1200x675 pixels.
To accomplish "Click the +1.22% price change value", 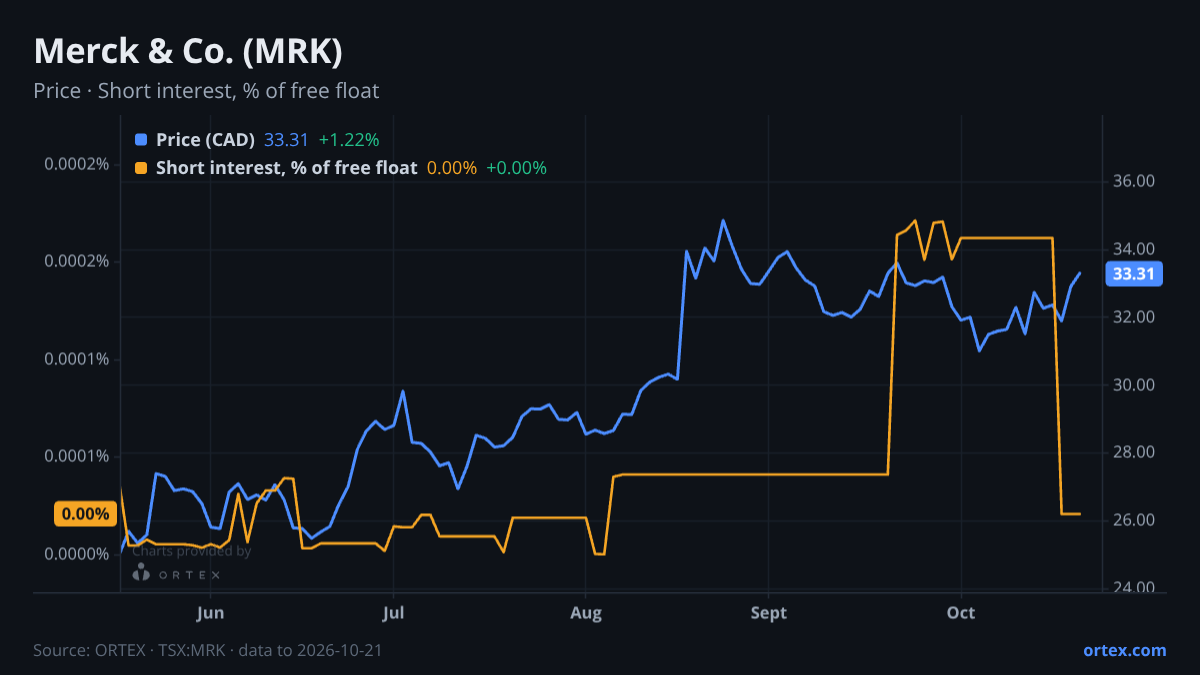I will (349, 140).
